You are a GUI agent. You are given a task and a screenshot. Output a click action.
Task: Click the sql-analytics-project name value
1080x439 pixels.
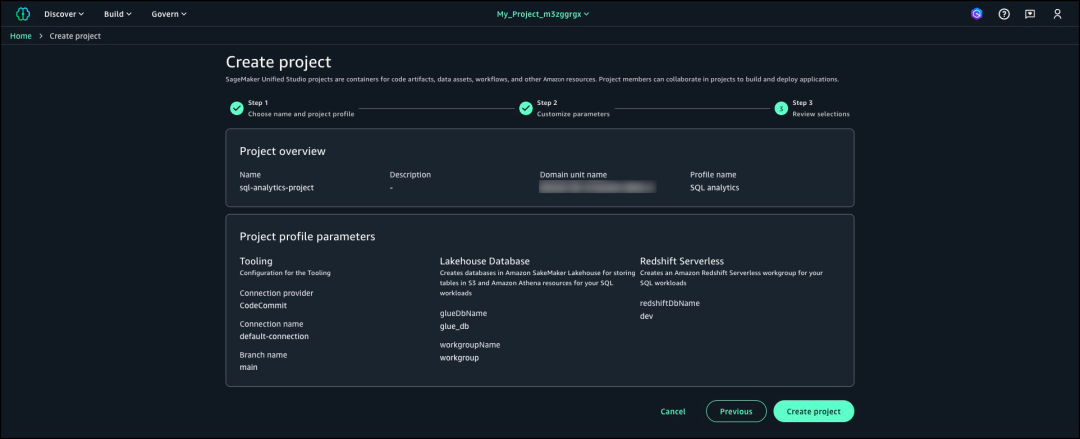277,187
